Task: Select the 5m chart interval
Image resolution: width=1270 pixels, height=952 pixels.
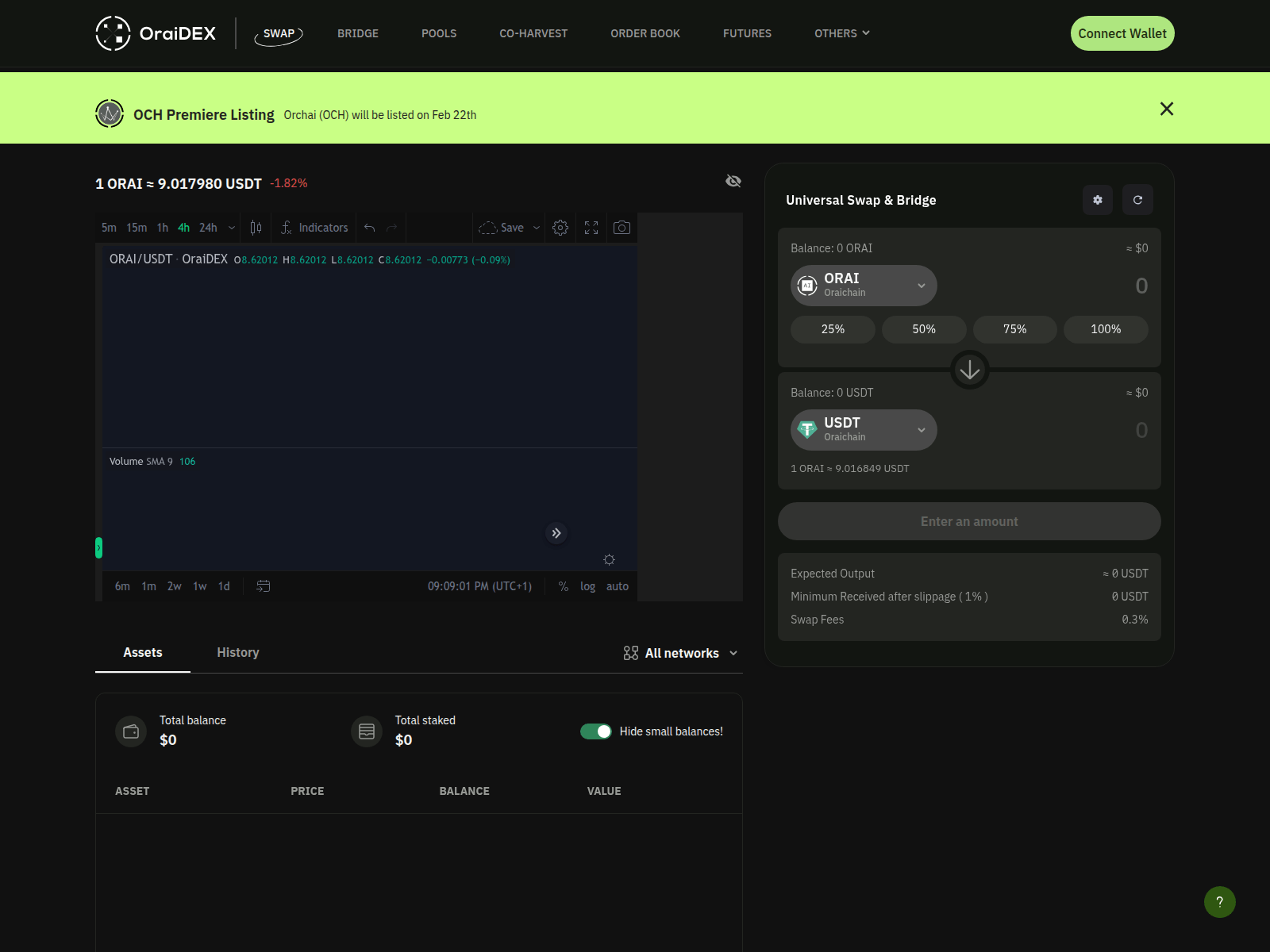Action: 109,228
